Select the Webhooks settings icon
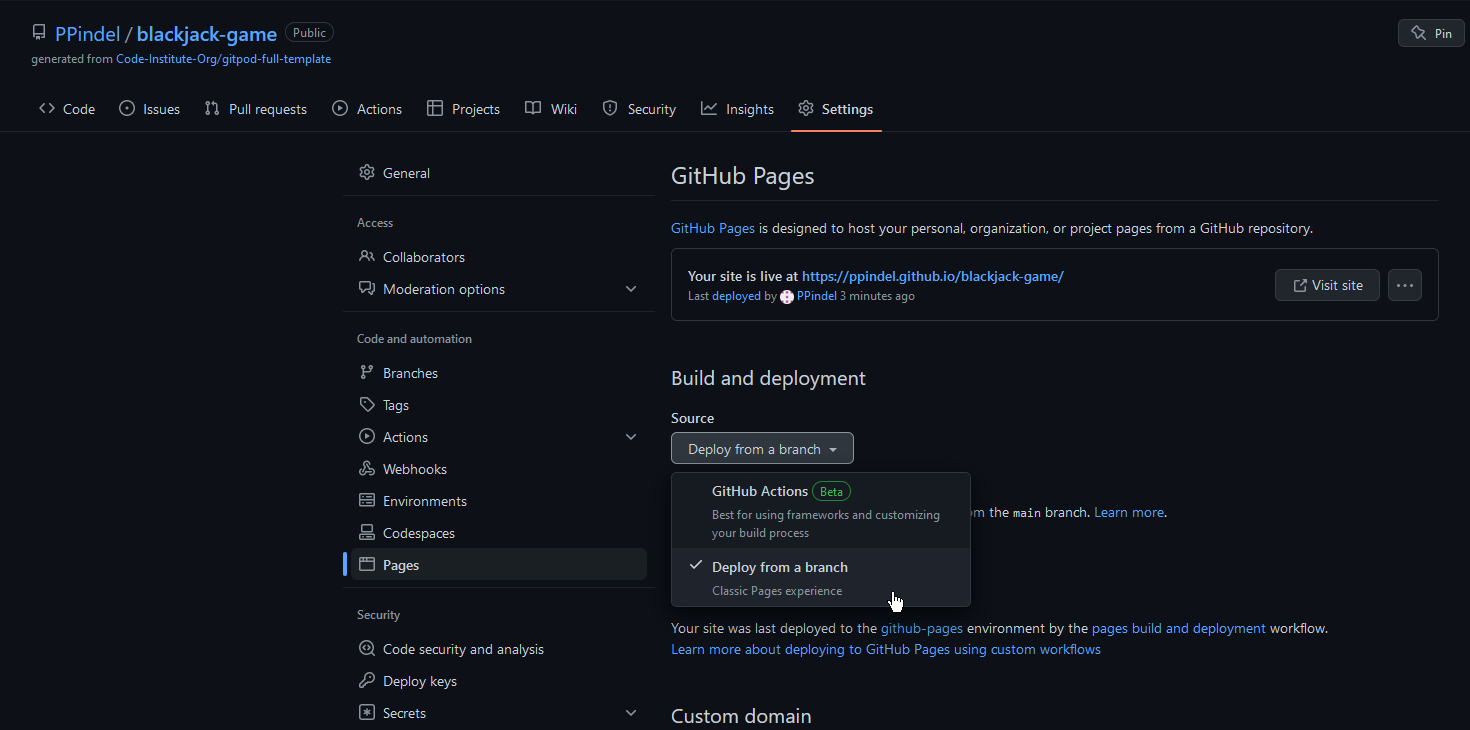Screen dimensions: 1470x730 pyautogui.click(x=368, y=468)
